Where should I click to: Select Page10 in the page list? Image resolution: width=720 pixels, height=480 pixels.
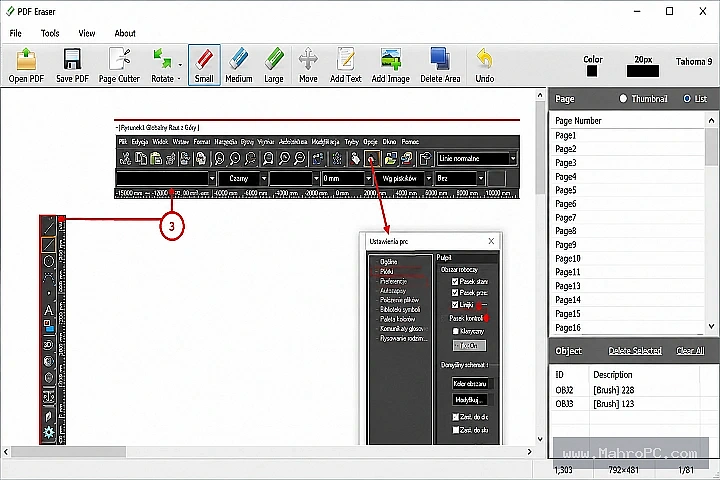pos(627,259)
